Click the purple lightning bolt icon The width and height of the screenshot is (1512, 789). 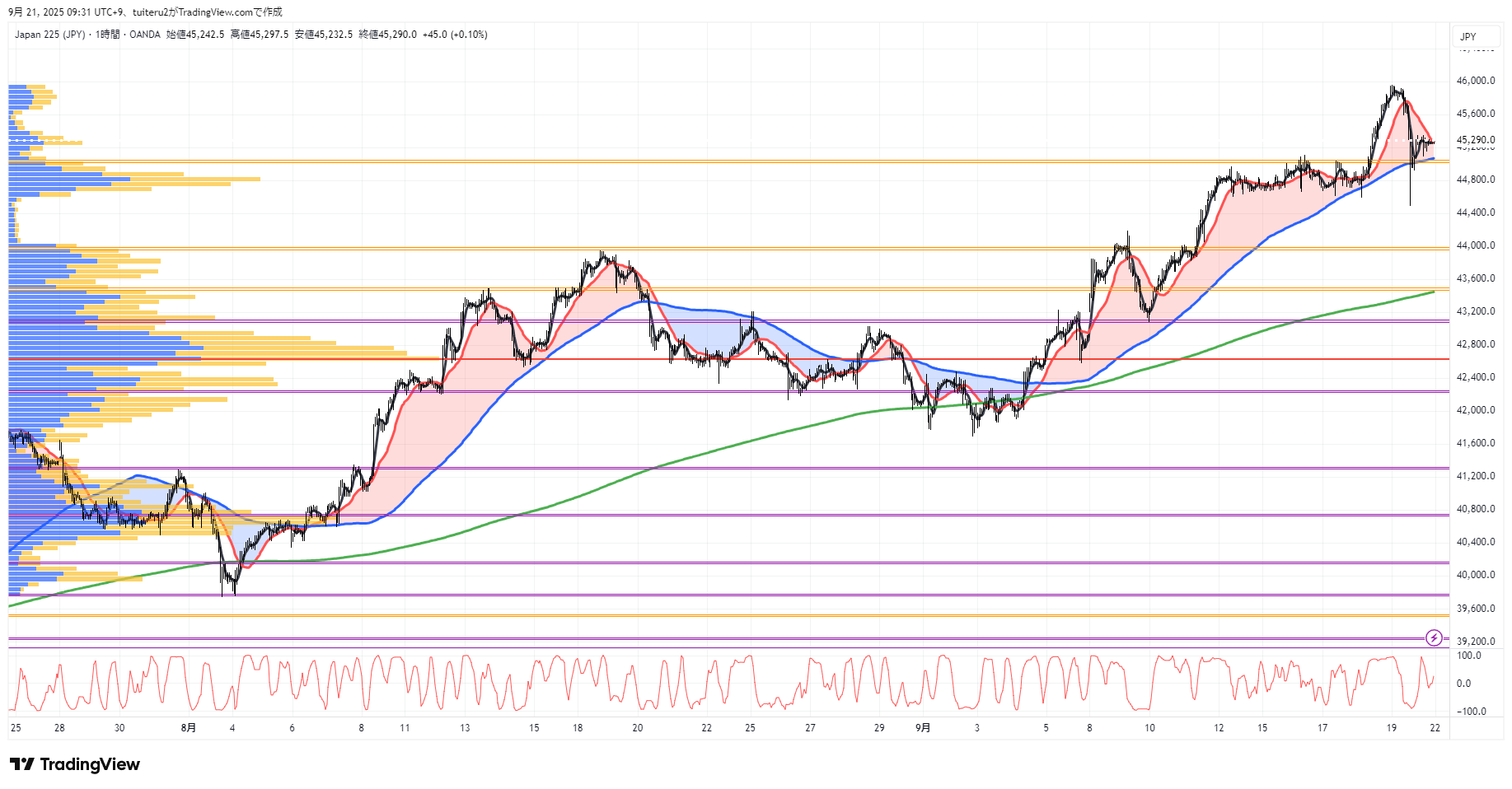(1434, 637)
